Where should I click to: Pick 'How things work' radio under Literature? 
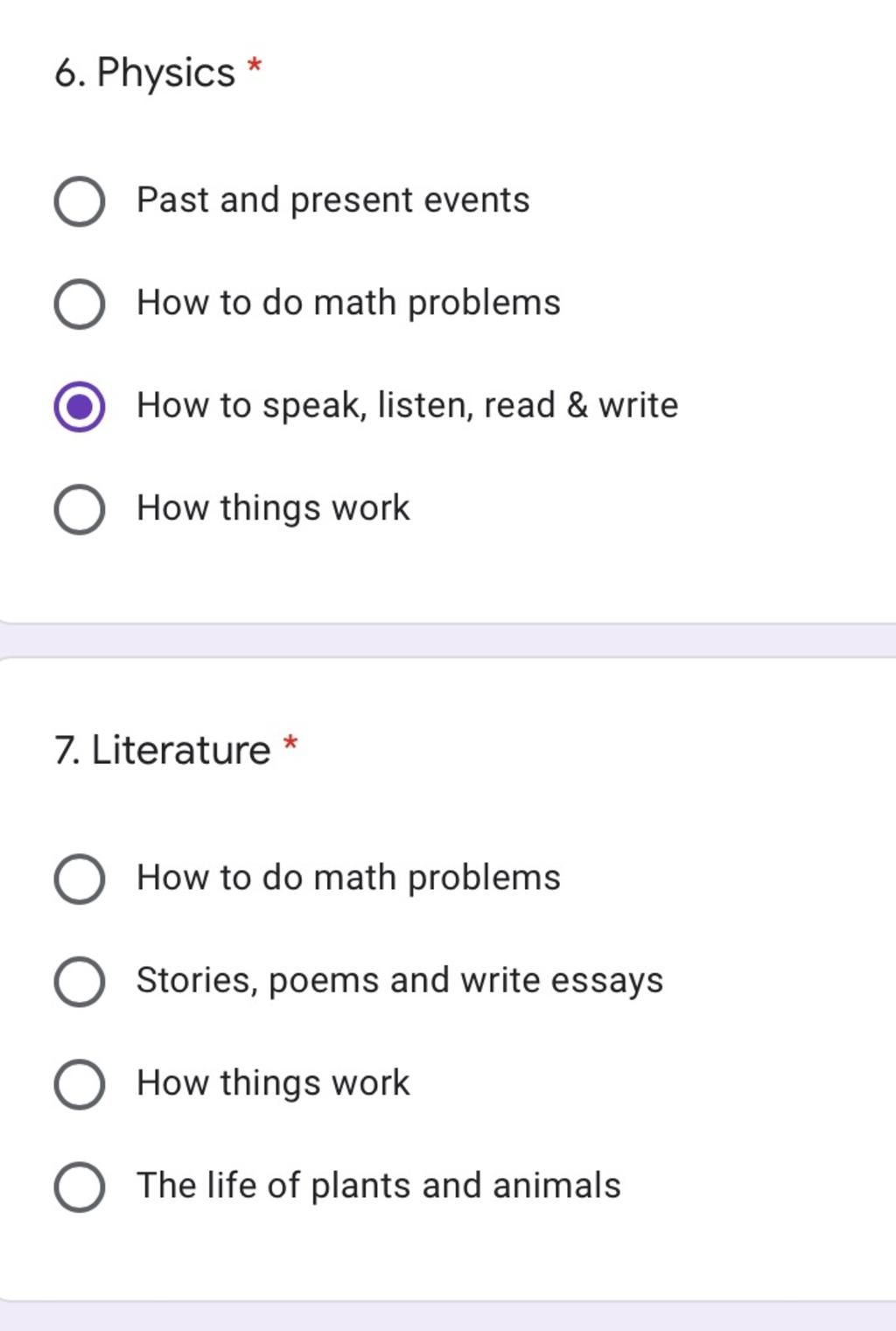point(80,1084)
